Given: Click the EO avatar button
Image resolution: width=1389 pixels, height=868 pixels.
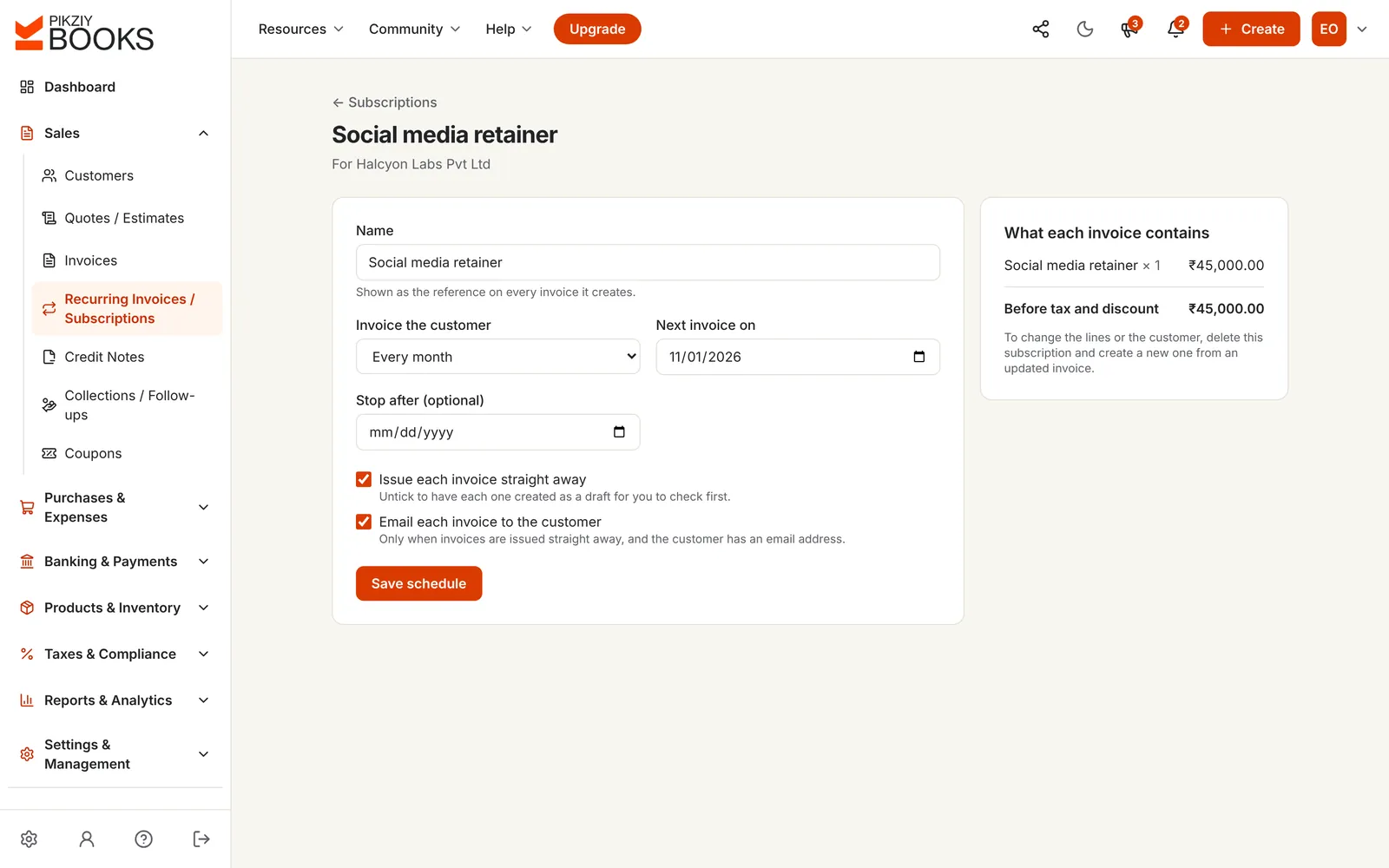Looking at the screenshot, I should click(1328, 29).
